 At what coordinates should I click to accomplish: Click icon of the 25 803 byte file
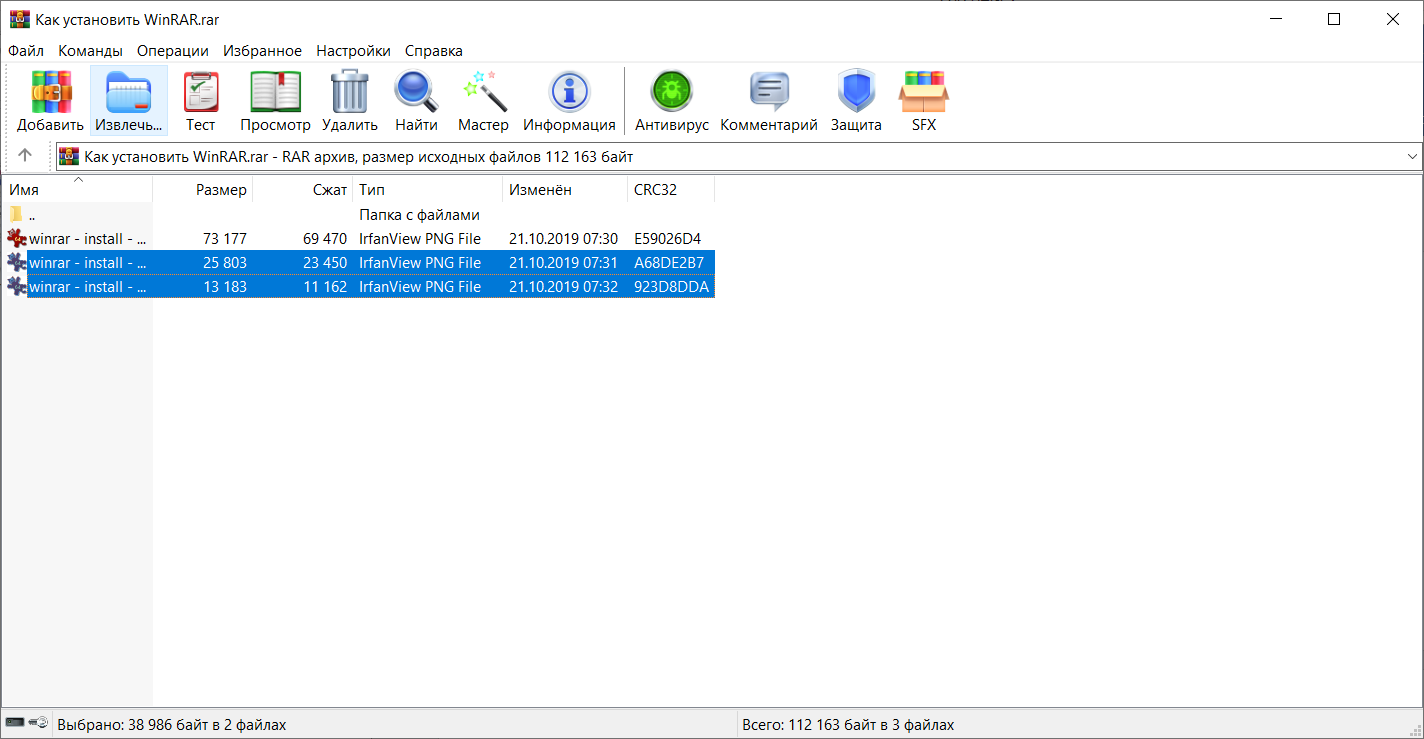coord(16,263)
